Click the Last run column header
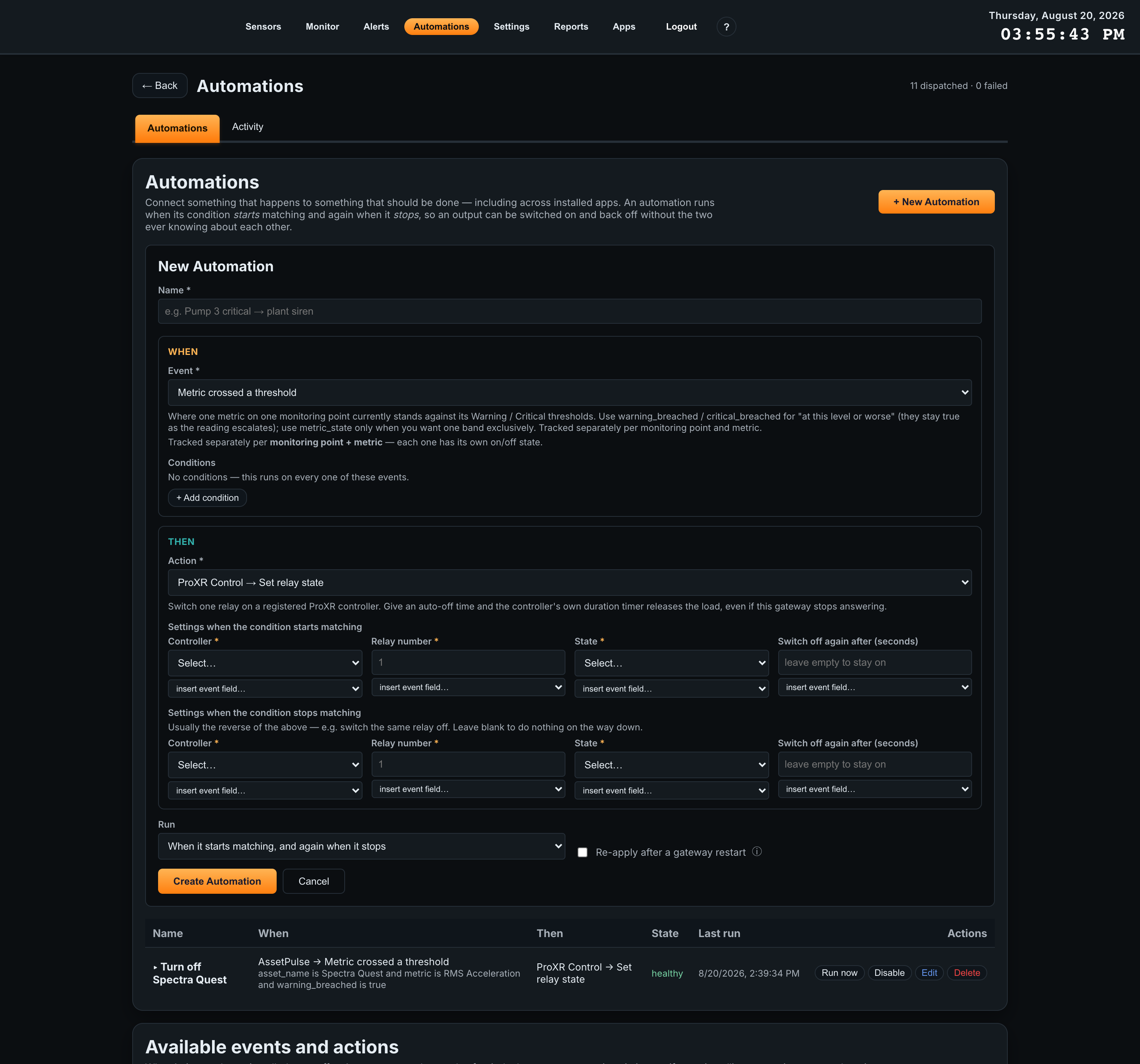This screenshot has height=1064, width=1140. click(719, 933)
